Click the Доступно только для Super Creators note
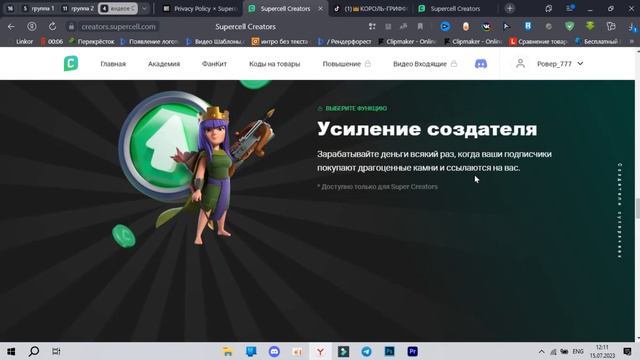 (378, 187)
